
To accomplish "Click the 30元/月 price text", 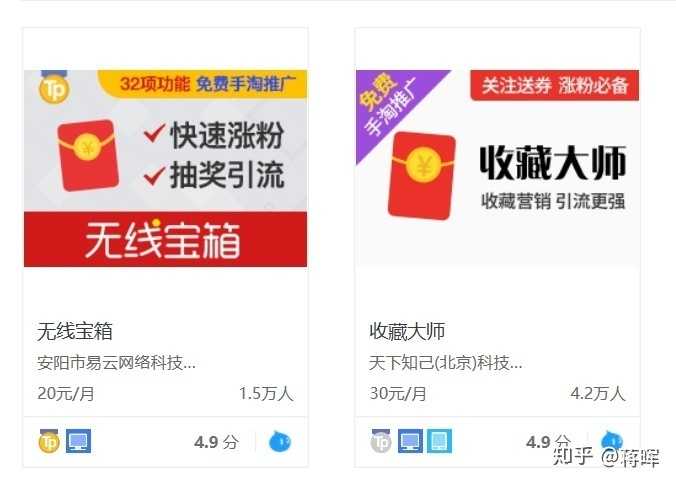I will tap(397, 393).
